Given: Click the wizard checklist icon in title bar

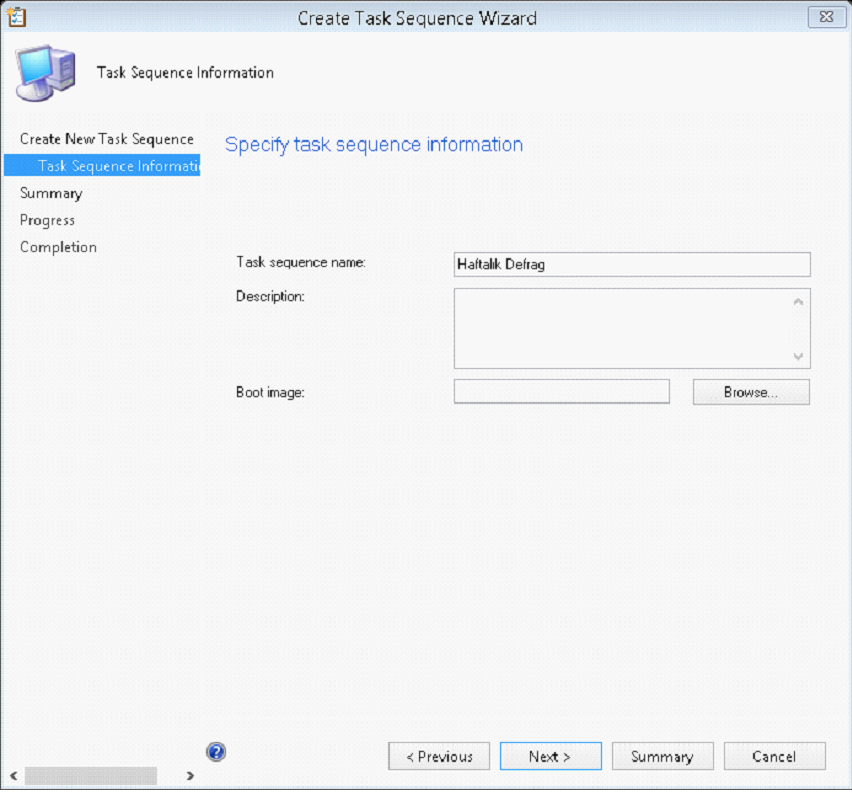Looking at the screenshot, I should tap(16, 17).
